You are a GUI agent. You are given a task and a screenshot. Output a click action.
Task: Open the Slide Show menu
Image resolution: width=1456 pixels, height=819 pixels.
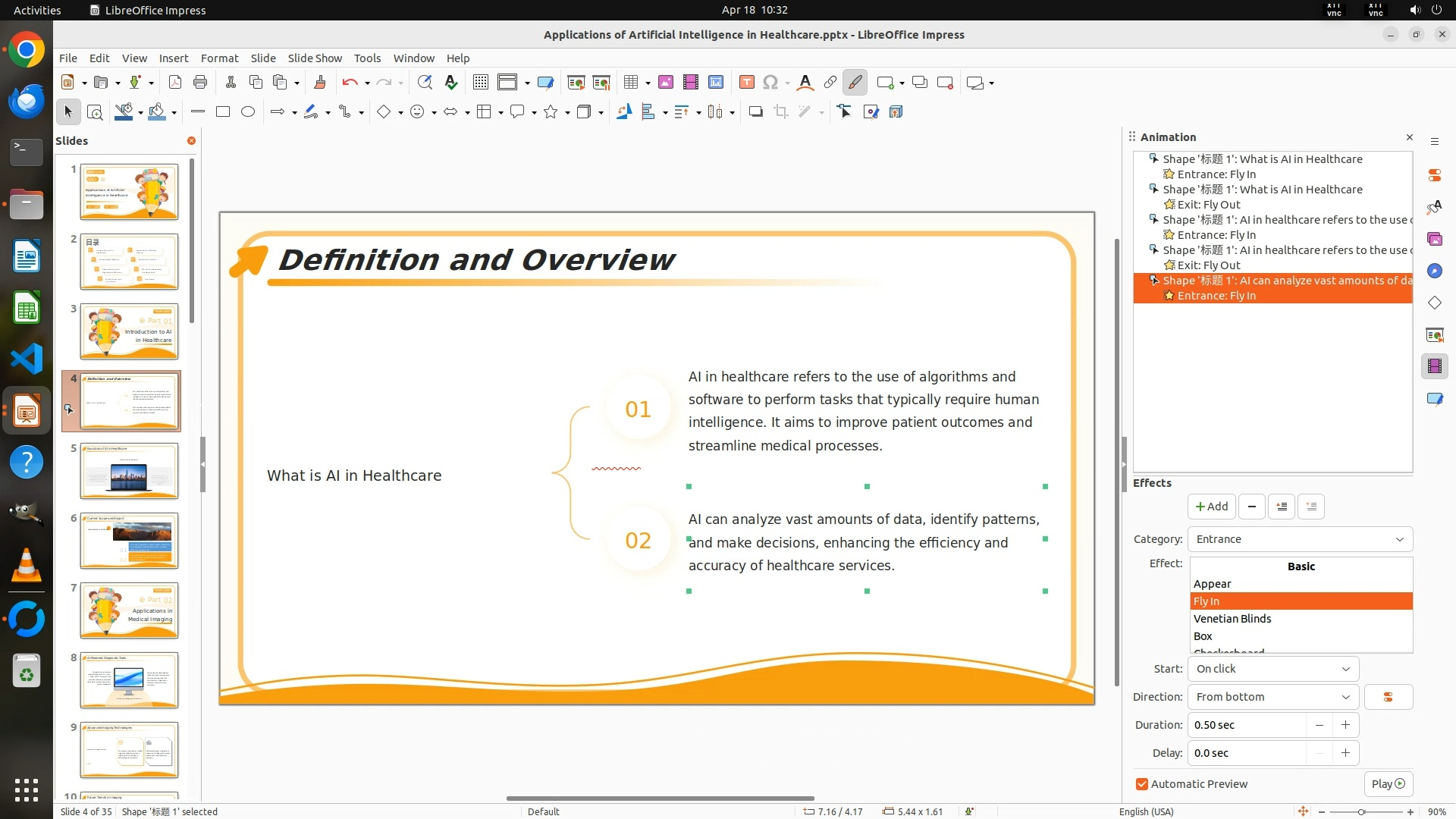point(314,58)
